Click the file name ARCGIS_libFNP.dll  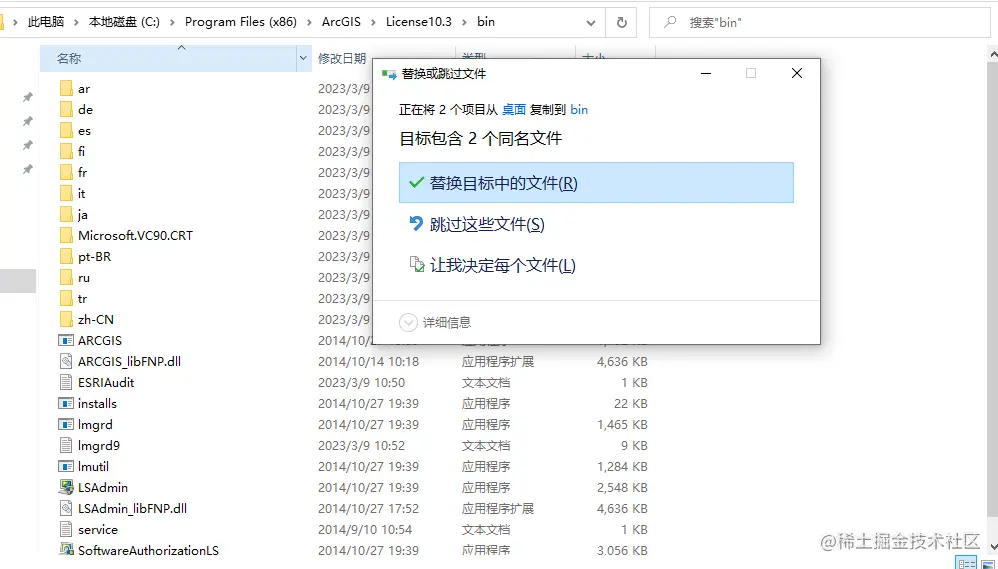tap(129, 362)
